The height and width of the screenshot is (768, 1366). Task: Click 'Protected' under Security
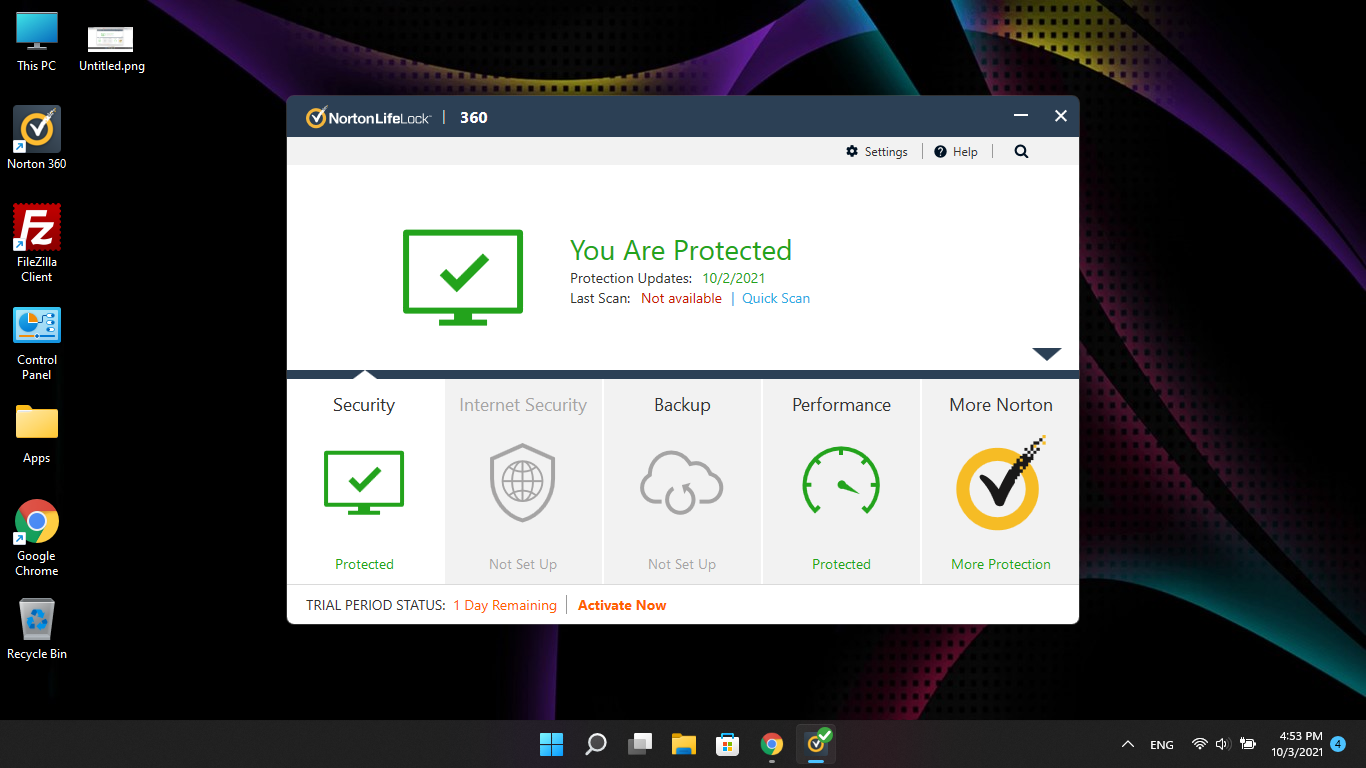coord(365,564)
